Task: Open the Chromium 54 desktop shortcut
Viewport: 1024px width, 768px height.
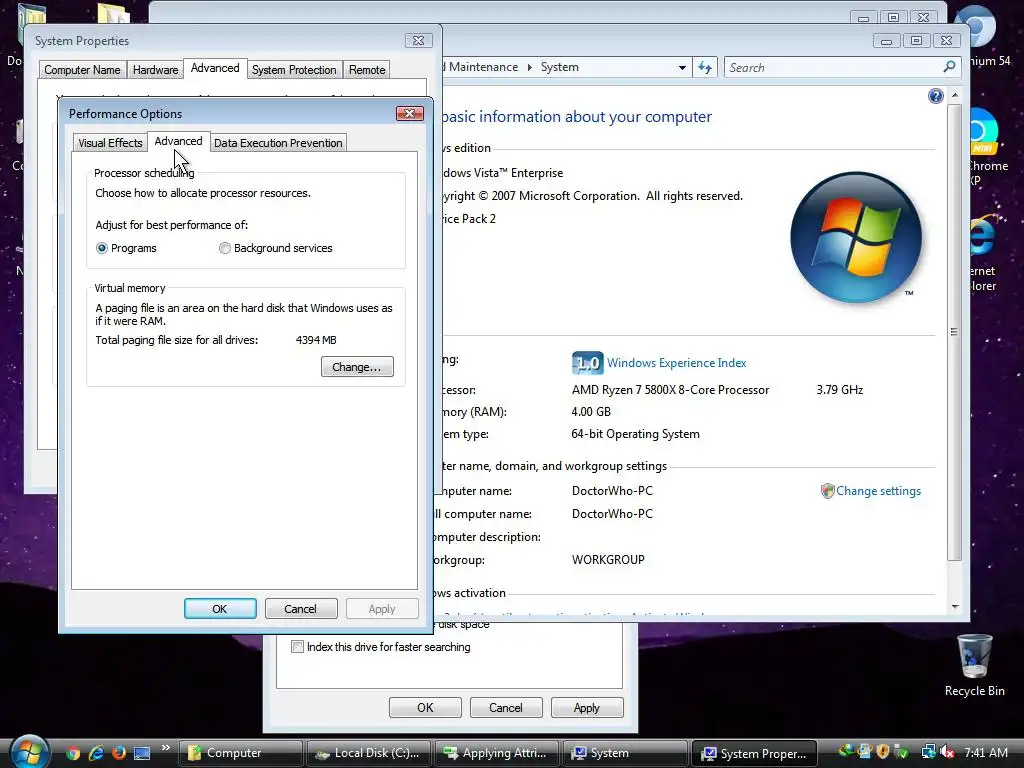Action: pos(980,34)
